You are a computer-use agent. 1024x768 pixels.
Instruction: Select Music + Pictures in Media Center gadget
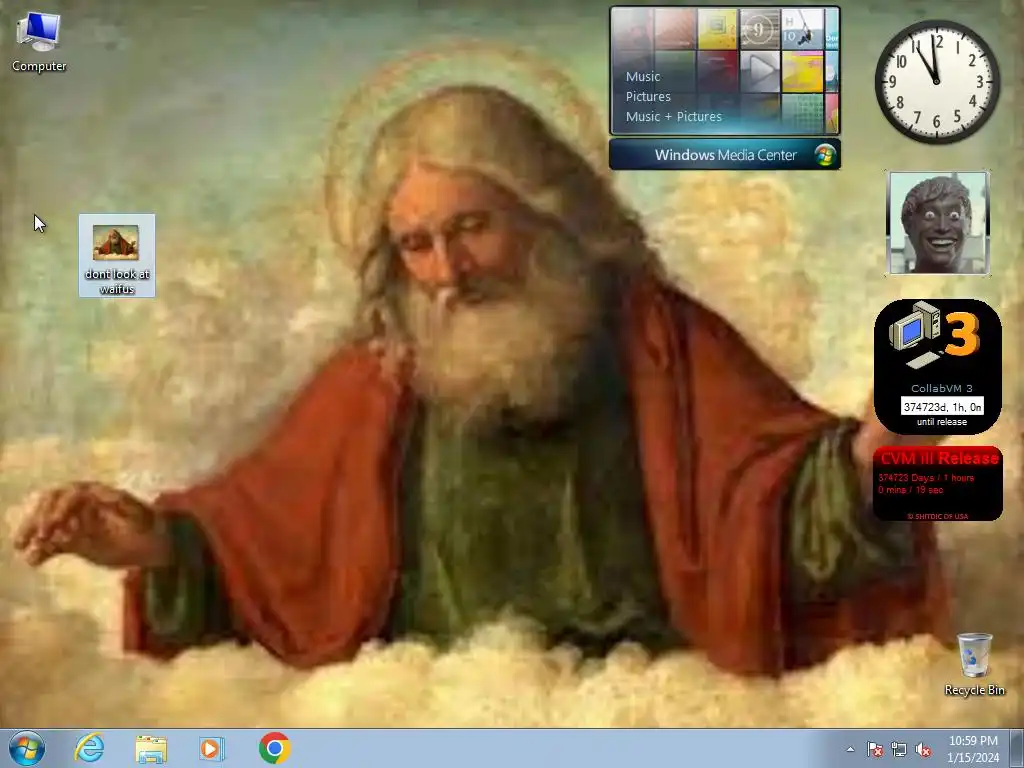click(x=674, y=116)
